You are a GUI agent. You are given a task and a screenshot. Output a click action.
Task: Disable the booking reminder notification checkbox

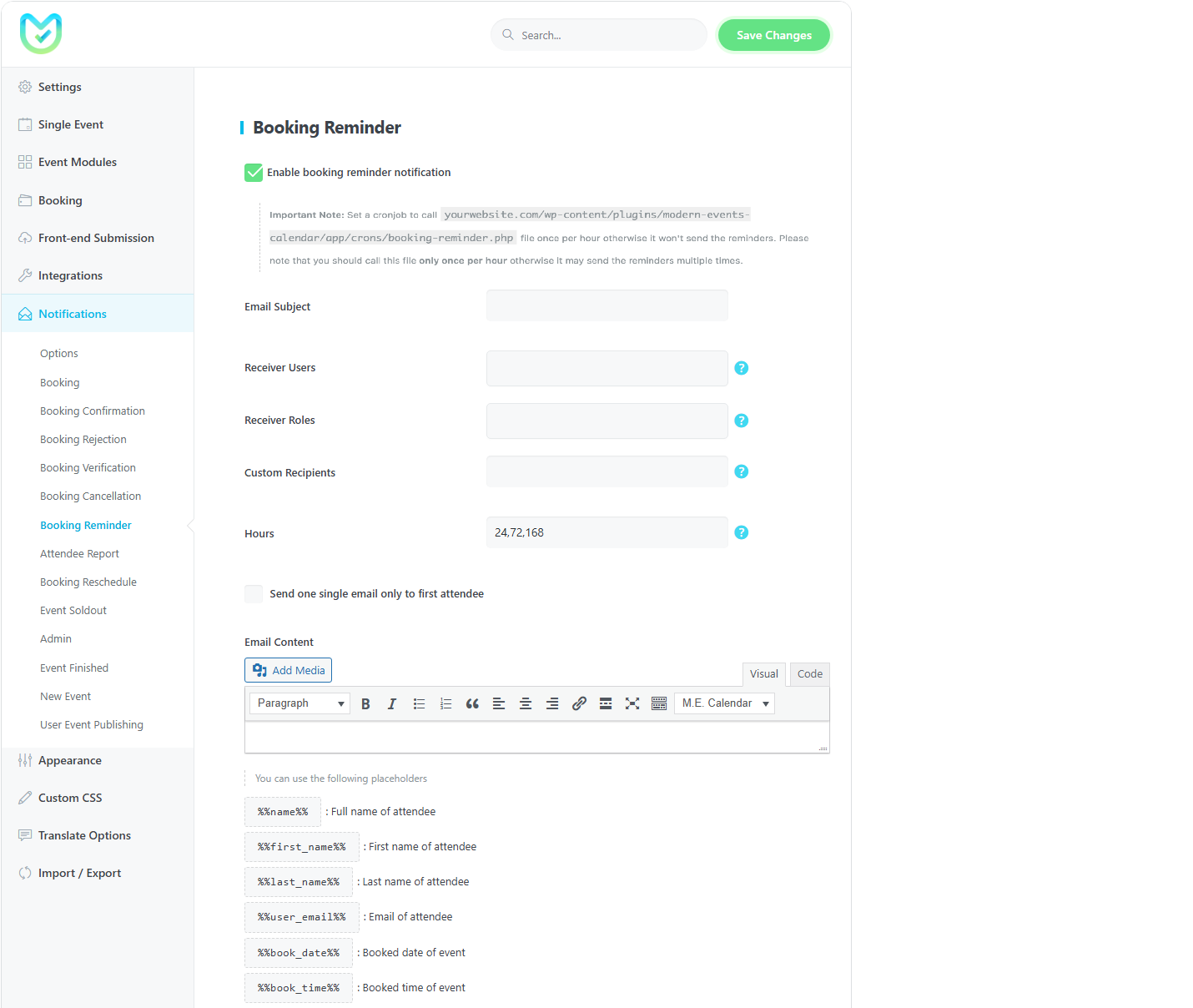pyautogui.click(x=254, y=173)
